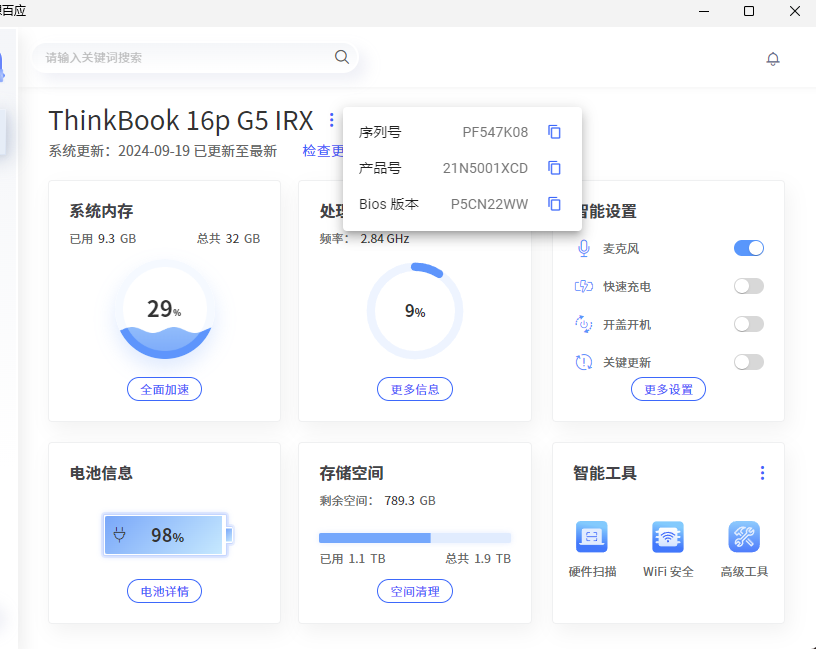Open the 智能工具 three-dot menu

point(762,473)
